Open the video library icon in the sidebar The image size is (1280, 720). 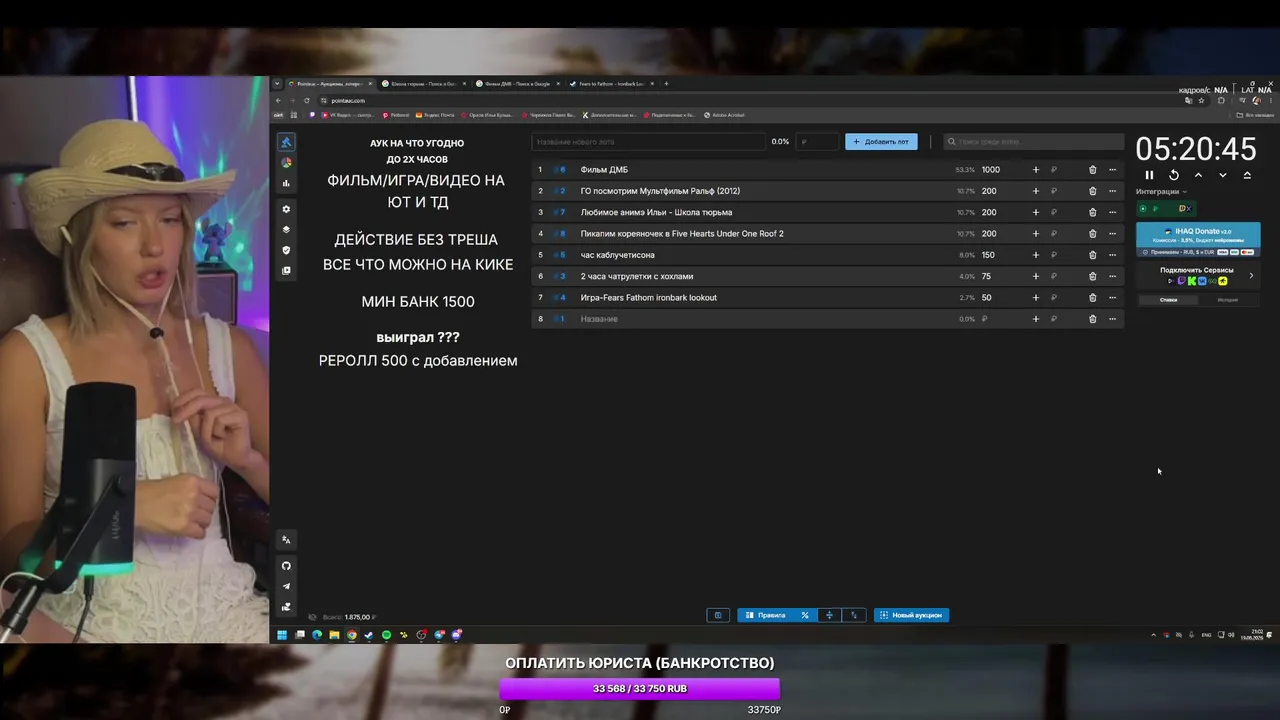(286, 271)
